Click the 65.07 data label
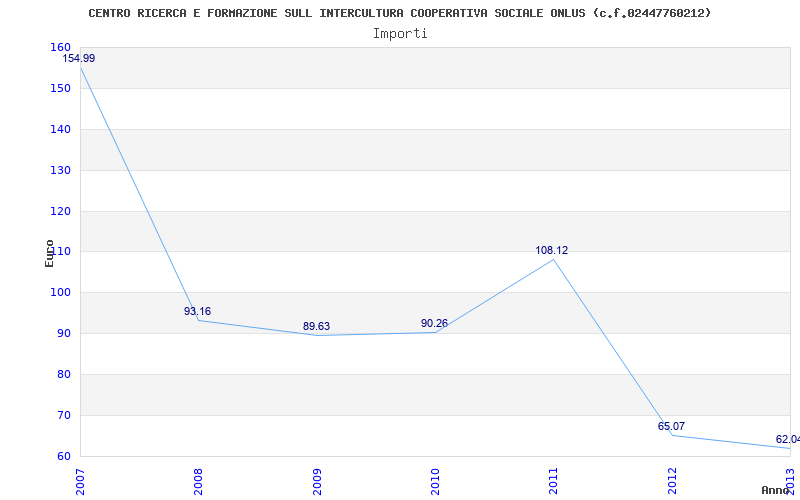This screenshot has width=800, height=500. tap(671, 427)
